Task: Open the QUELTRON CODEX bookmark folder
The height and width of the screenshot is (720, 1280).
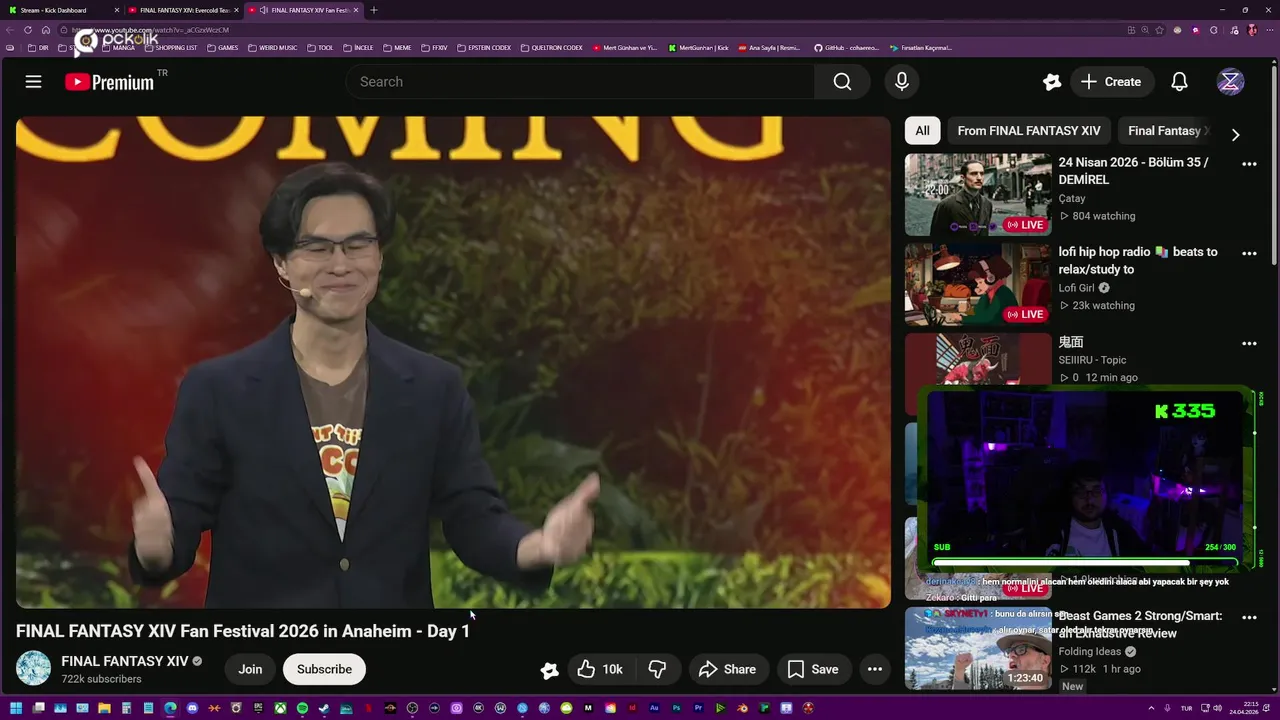Action: [x=552, y=48]
